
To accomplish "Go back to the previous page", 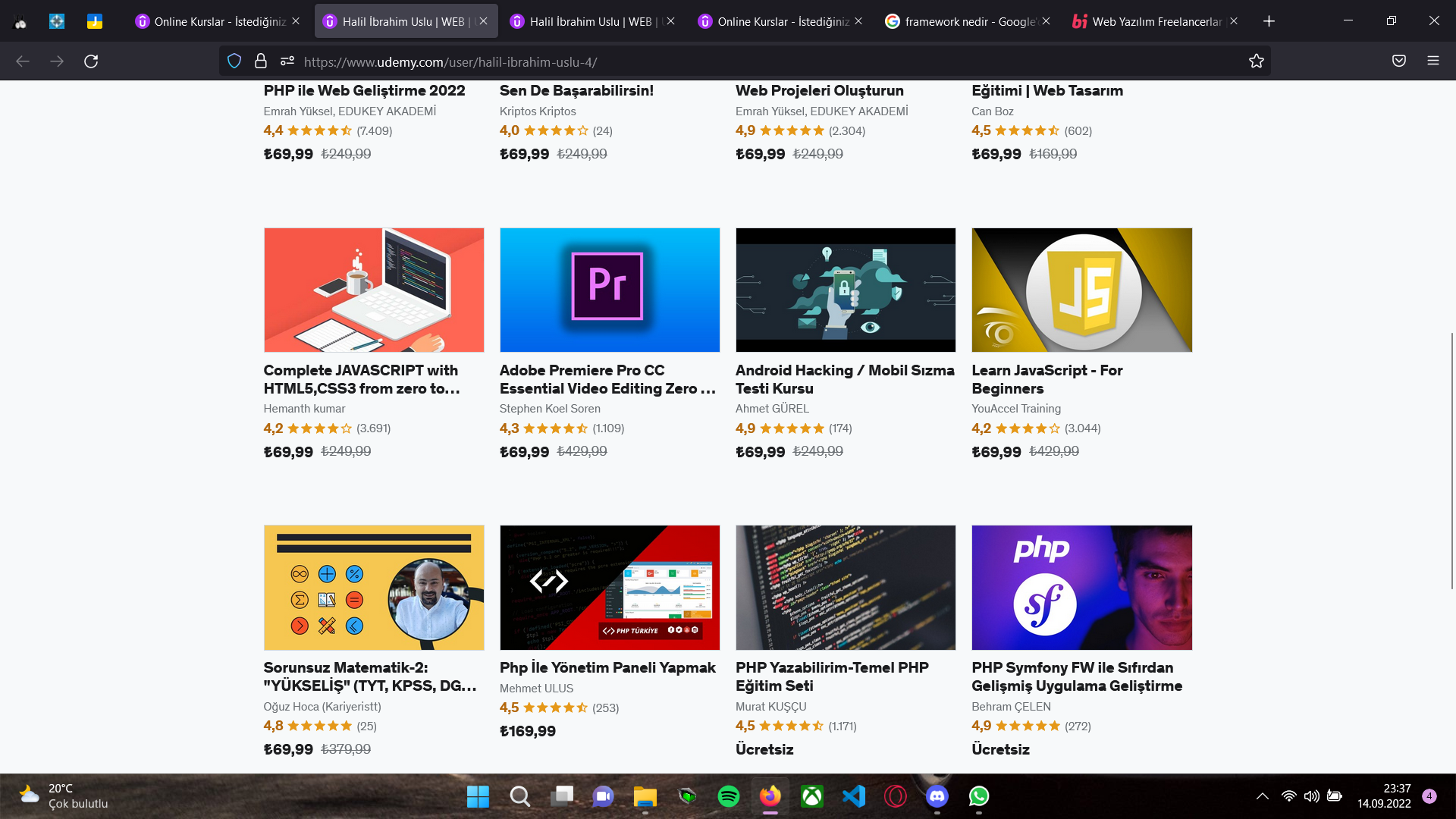I will pos(23,61).
